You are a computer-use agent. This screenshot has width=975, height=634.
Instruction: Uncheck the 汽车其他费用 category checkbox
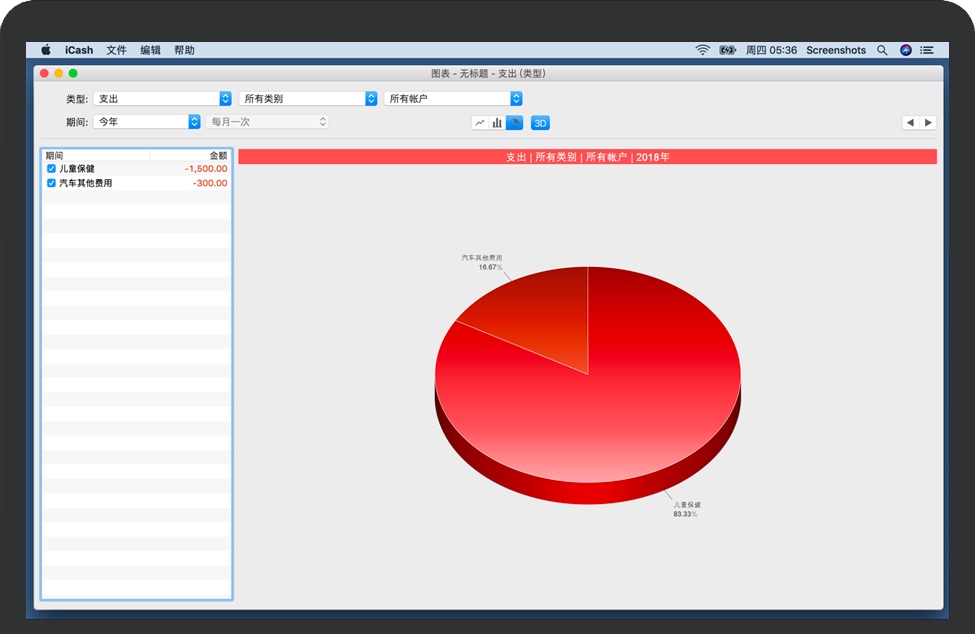tap(52, 183)
